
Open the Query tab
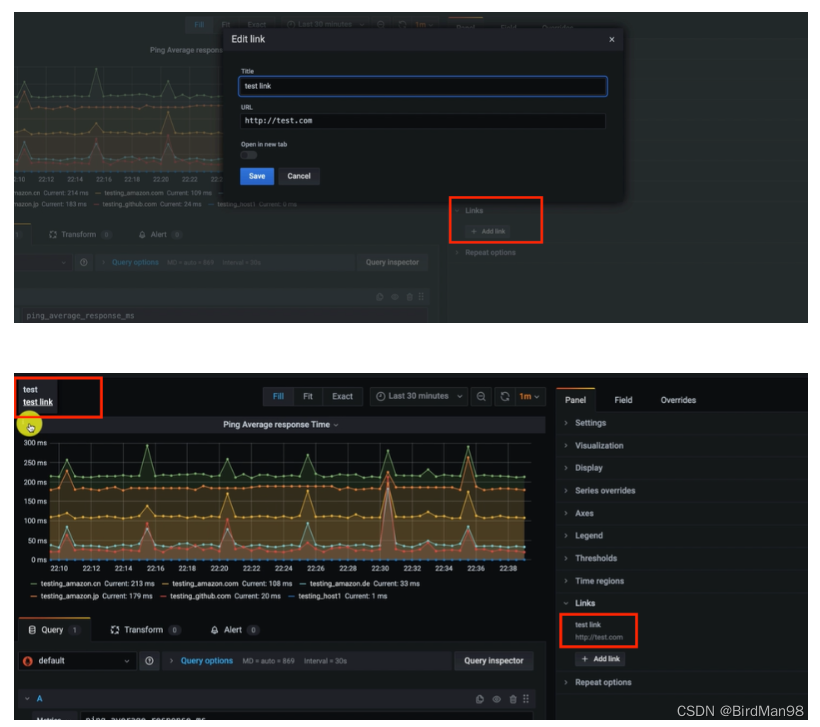point(54,630)
